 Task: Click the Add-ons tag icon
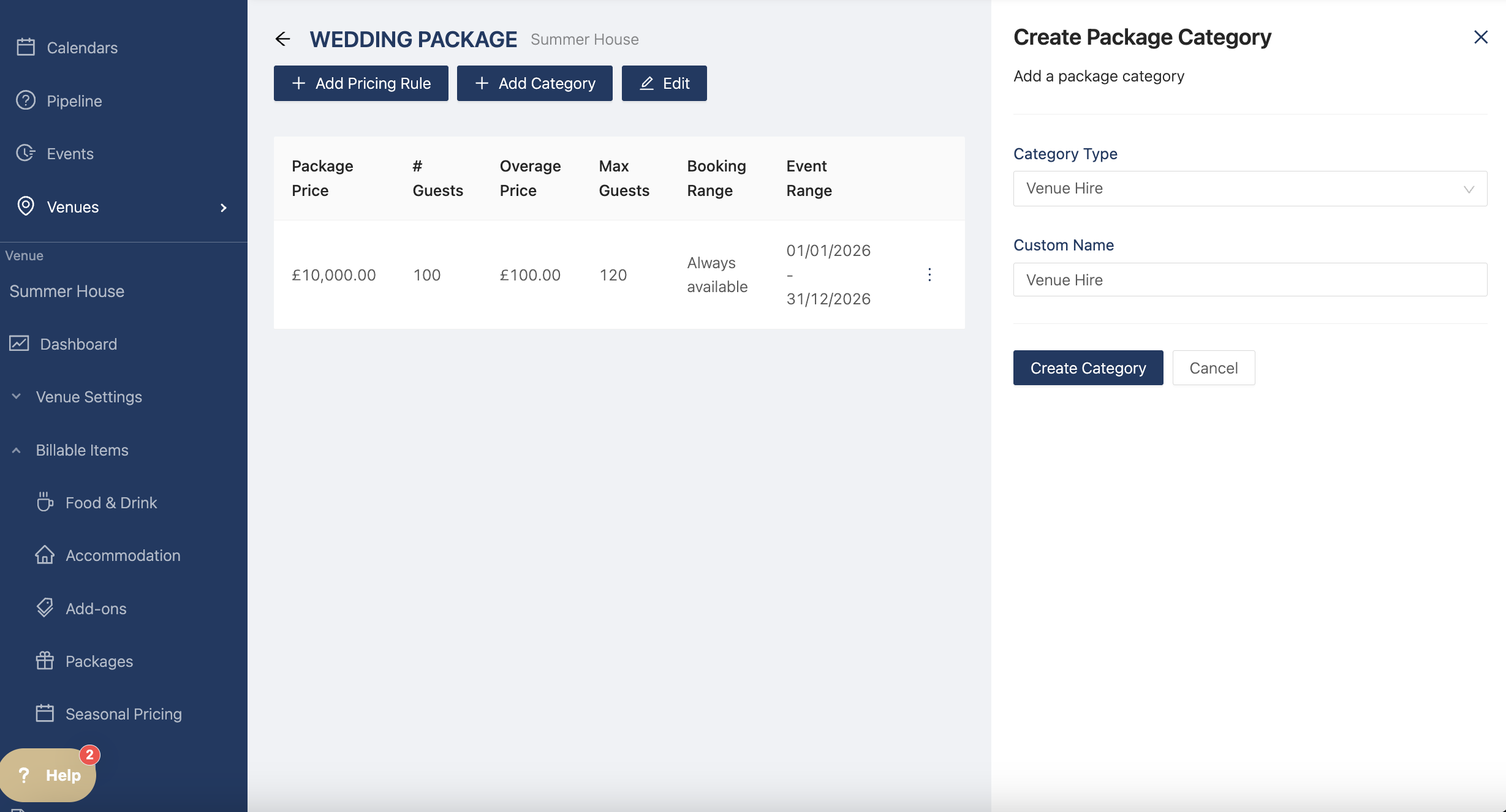(x=45, y=608)
